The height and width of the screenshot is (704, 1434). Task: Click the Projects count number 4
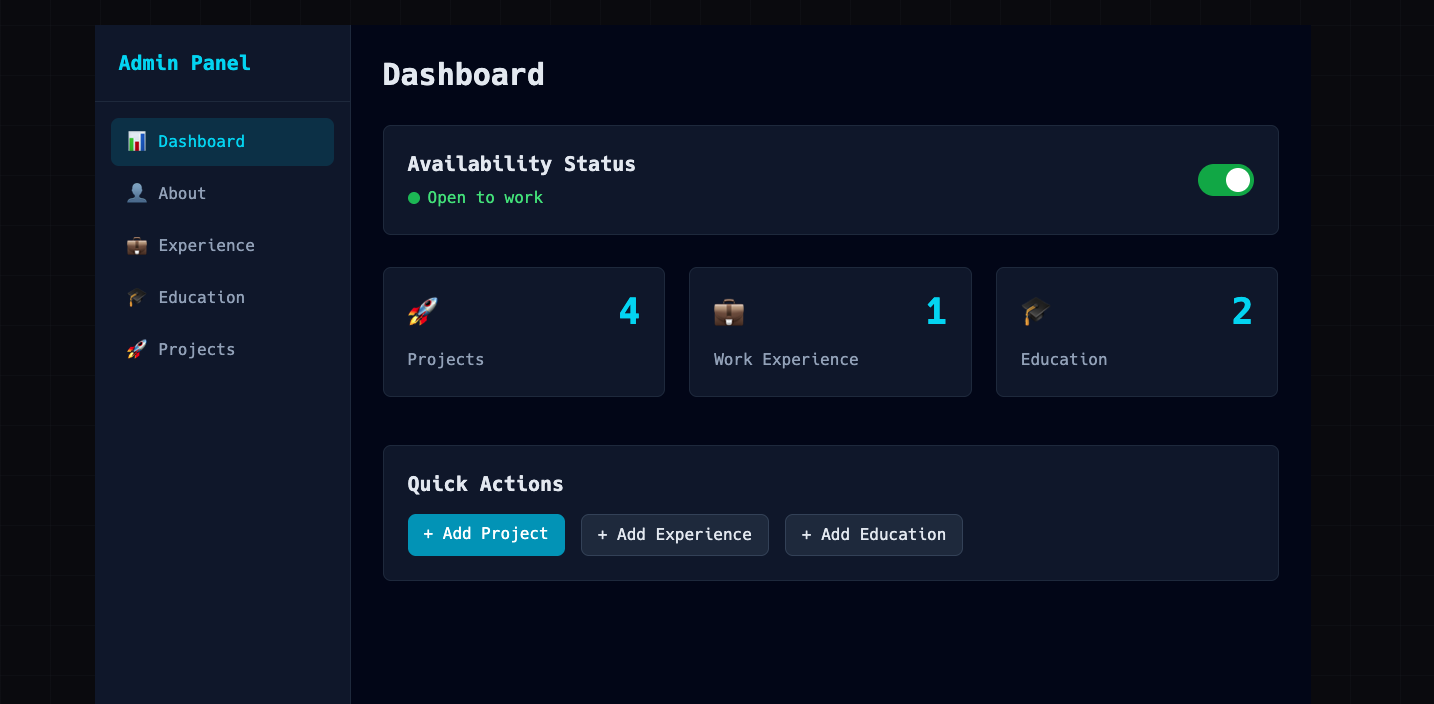pos(629,312)
